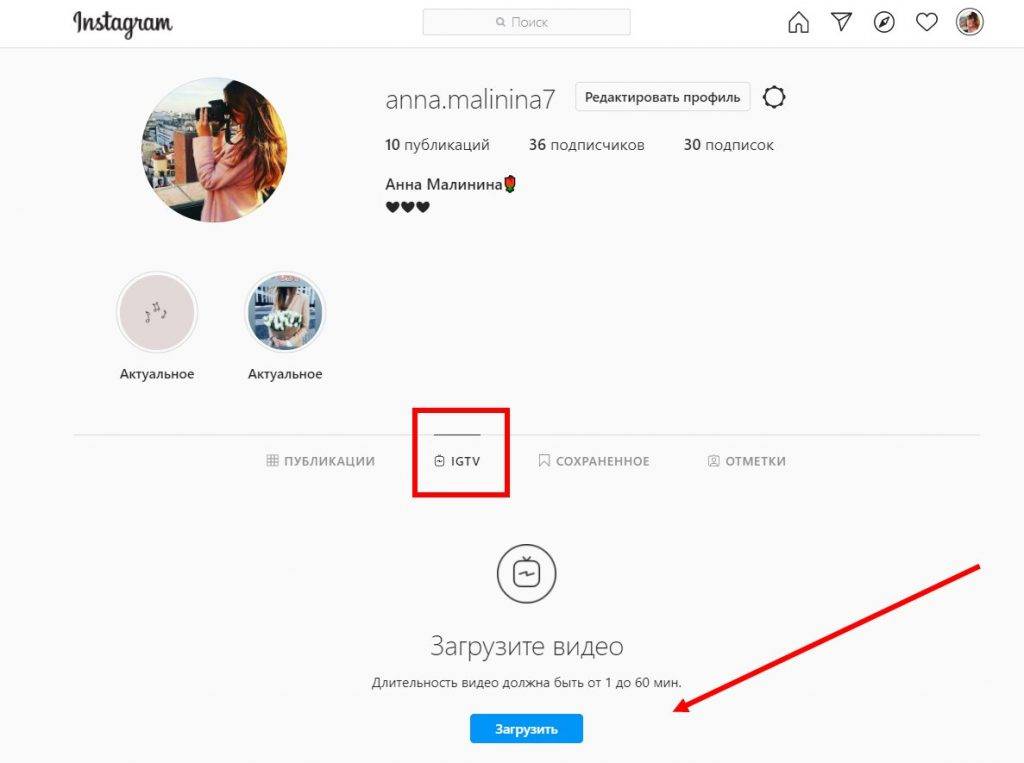The height and width of the screenshot is (763, 1024).
Task: Click the bookmark icon beside СОХРАНЕННОЕ
Action: coord(544,461)
